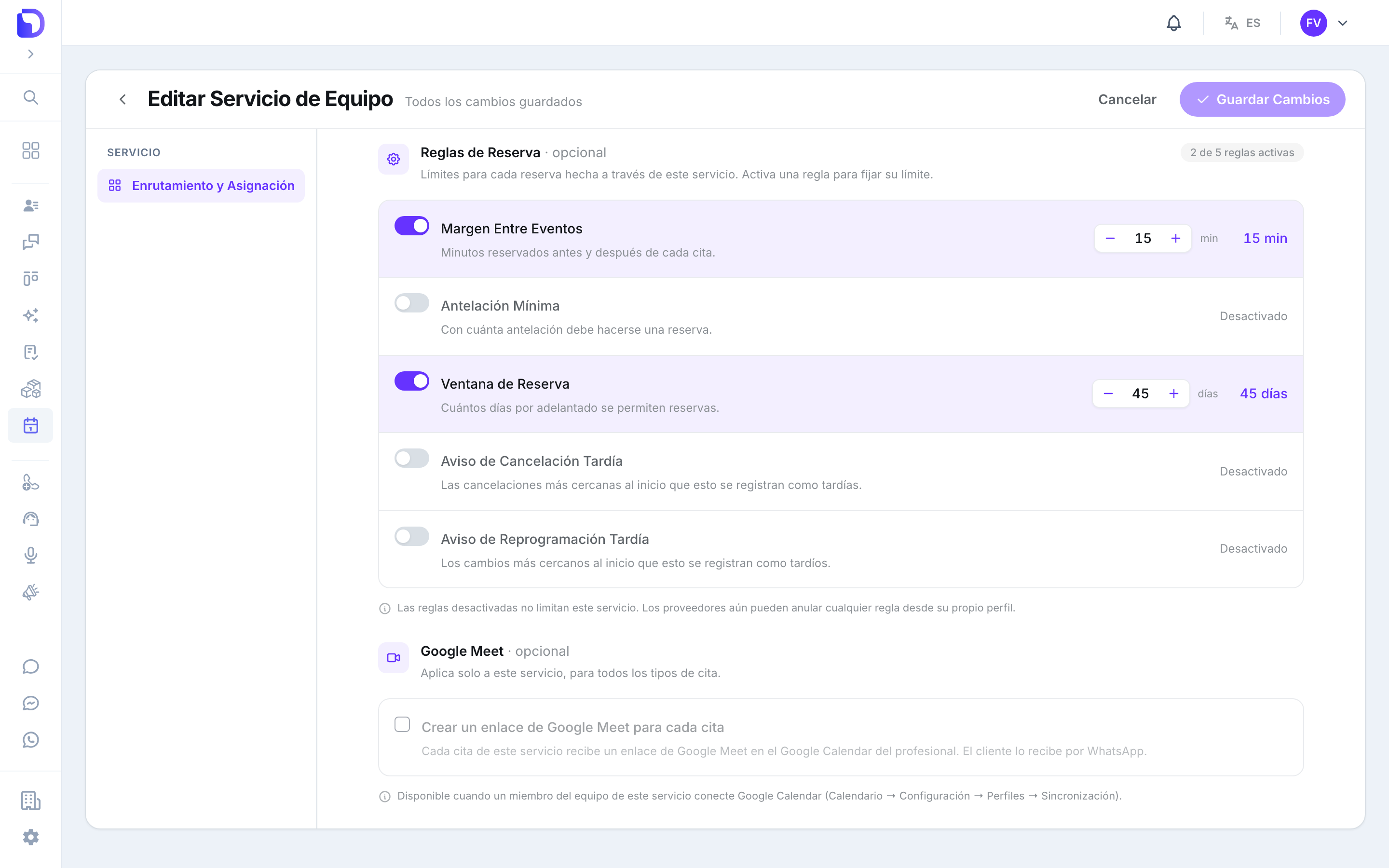Expand the sidebar with the chevron arrow
This screenshot has width=1389, height=868.
pyautogui.click(x=30, y=54)
